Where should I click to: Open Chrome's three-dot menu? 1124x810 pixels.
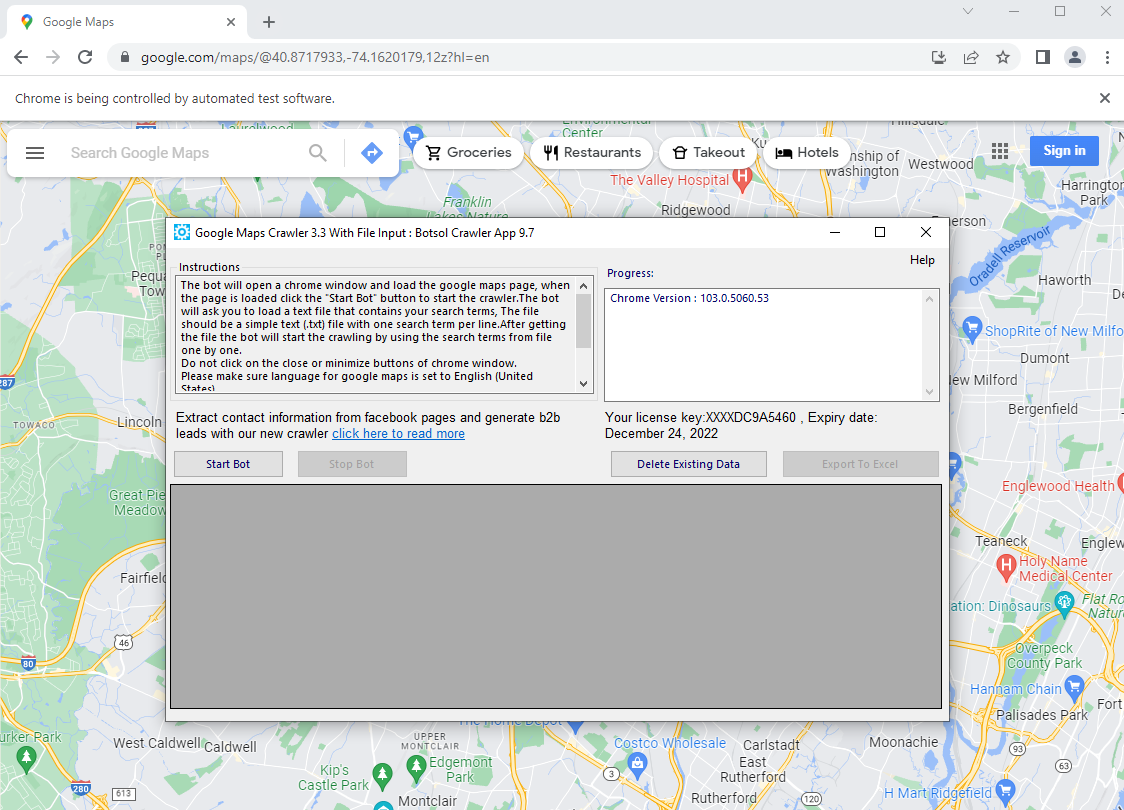tap(1107, 57)
